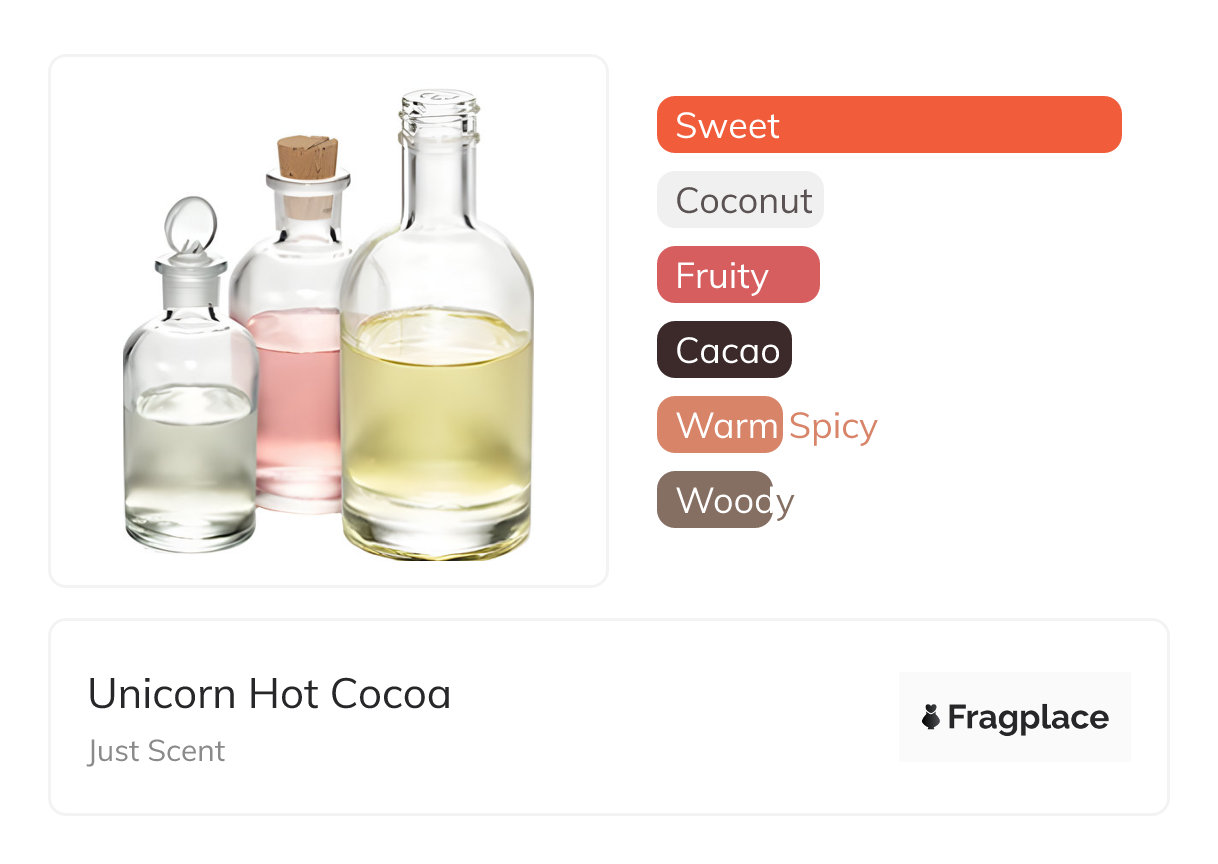The width and height of the screenshot is (1218, 864).
Task: Choose the dark brown Cacao accord
Action: [x=724, y=350]
